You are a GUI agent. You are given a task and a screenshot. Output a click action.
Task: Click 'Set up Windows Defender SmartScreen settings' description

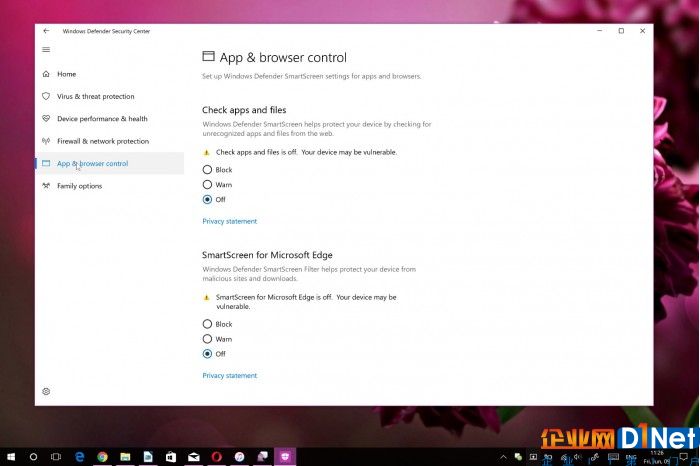pos(312,76)
